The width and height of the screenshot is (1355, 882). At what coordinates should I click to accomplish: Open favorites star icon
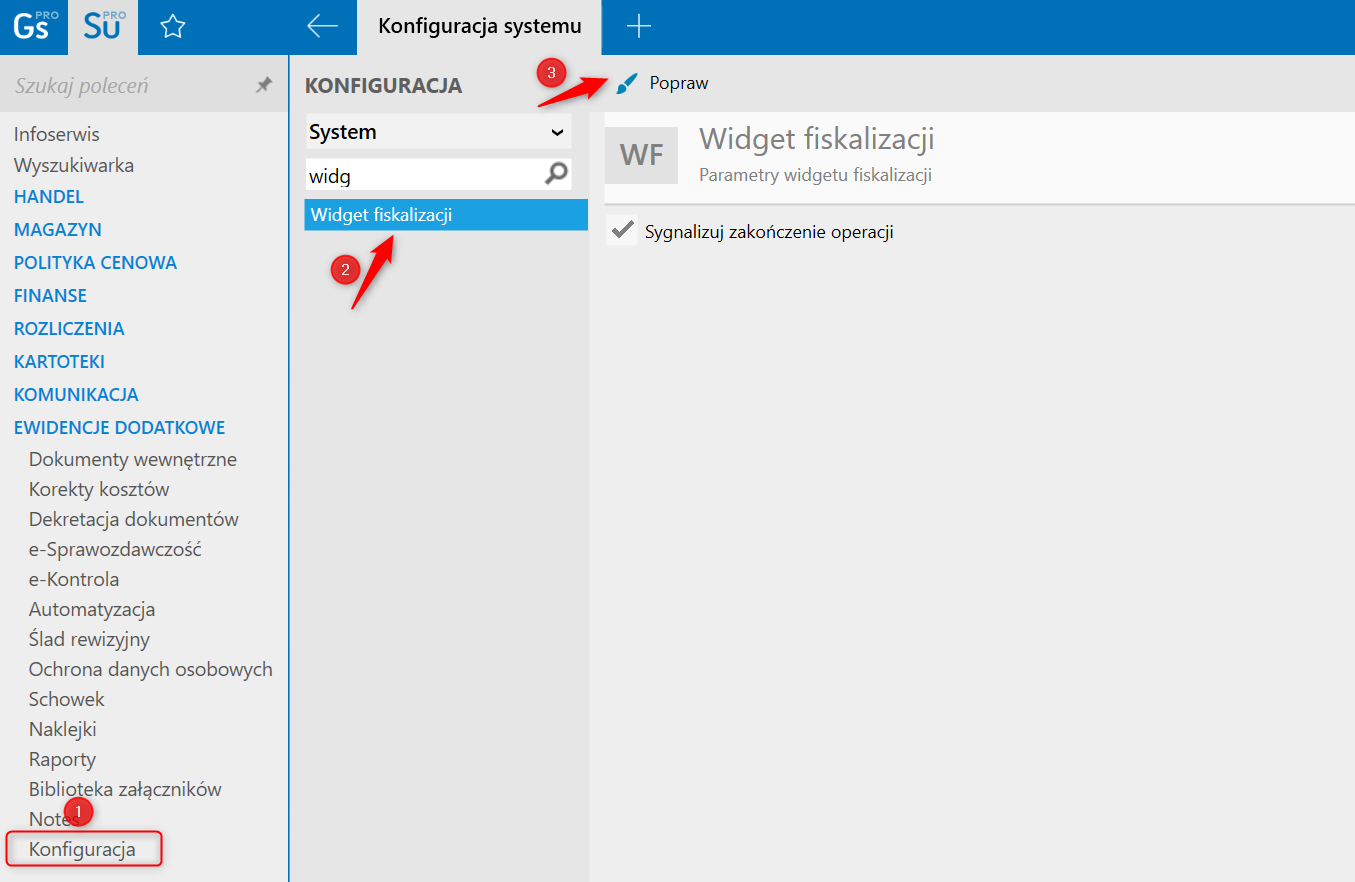pyautogui.click(x=173, y=27)
